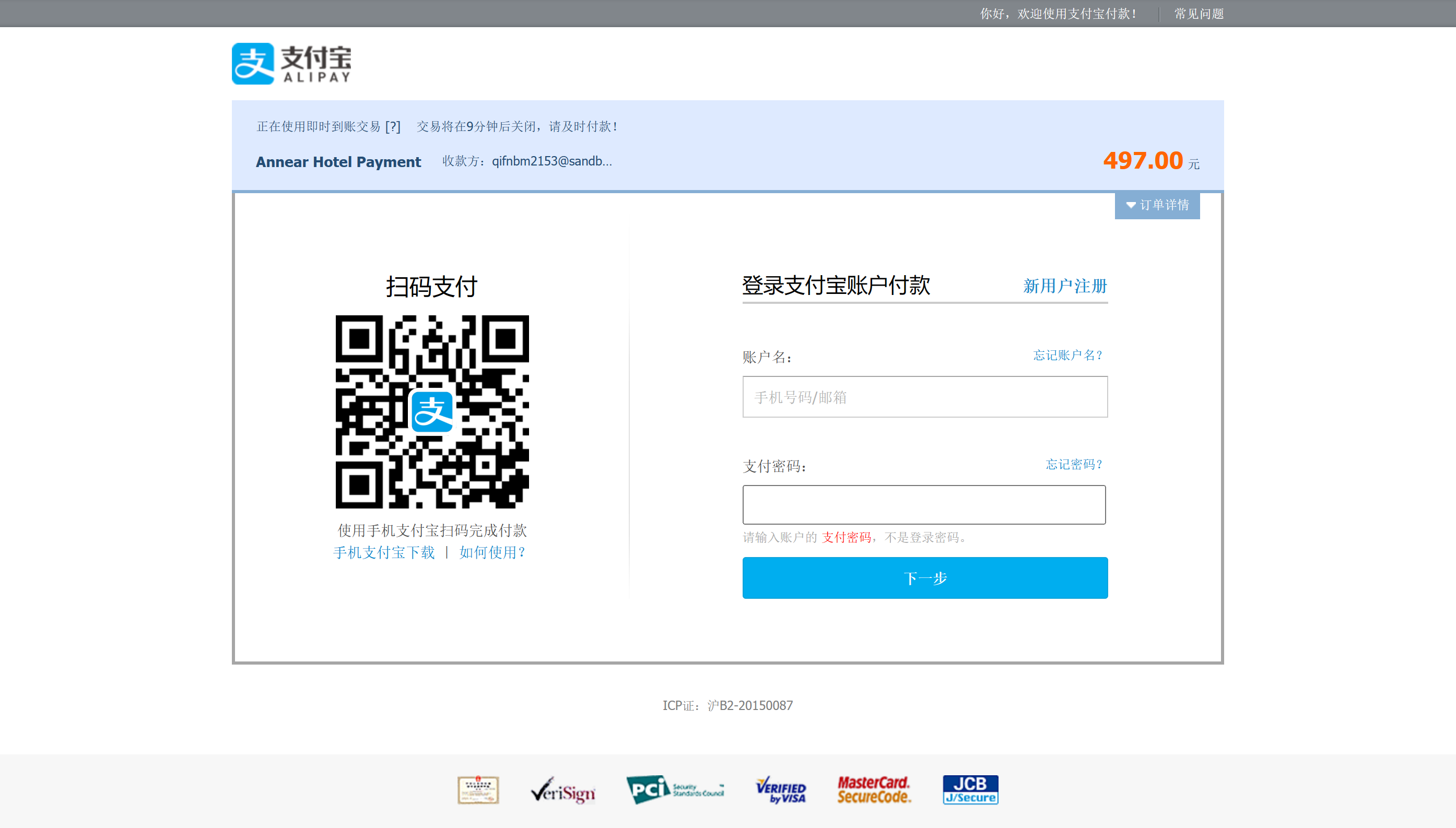1456x828 pixels.
Task: Click the Alipay icon inside QR code
Action: [x=432, y=411]
